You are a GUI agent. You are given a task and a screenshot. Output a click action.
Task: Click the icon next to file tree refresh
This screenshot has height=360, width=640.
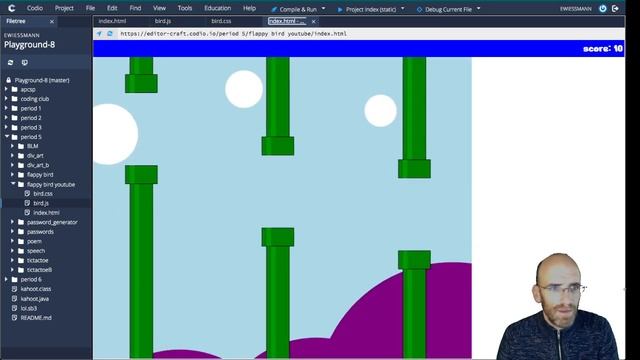24,62
